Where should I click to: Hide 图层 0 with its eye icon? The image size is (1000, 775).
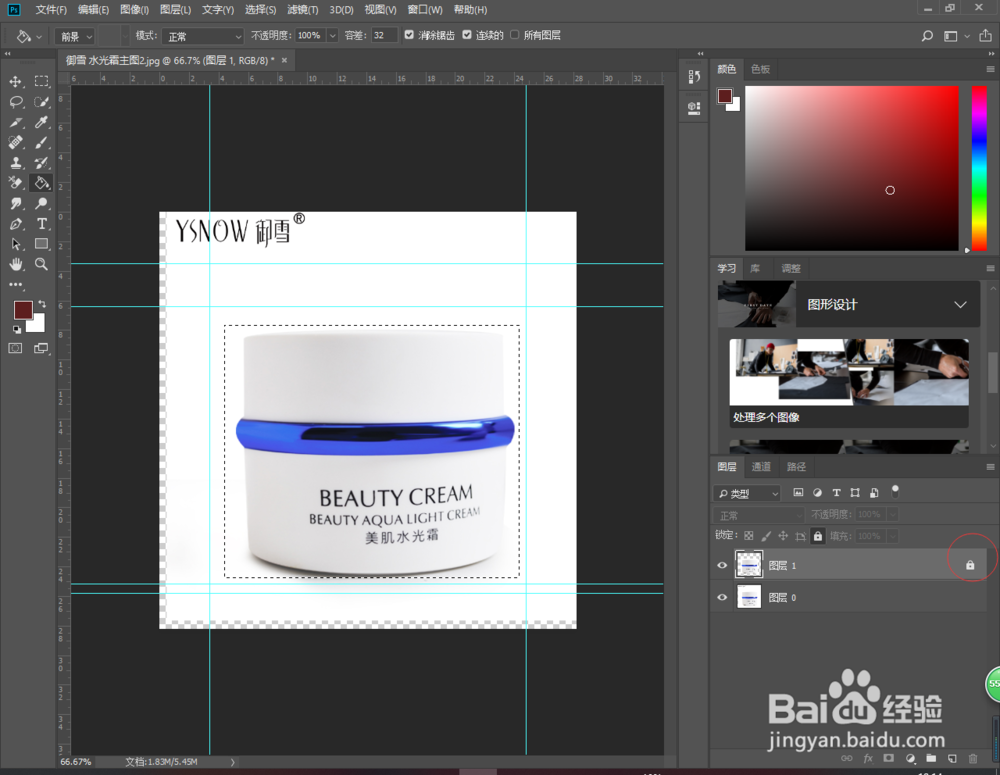coord(722,598)
